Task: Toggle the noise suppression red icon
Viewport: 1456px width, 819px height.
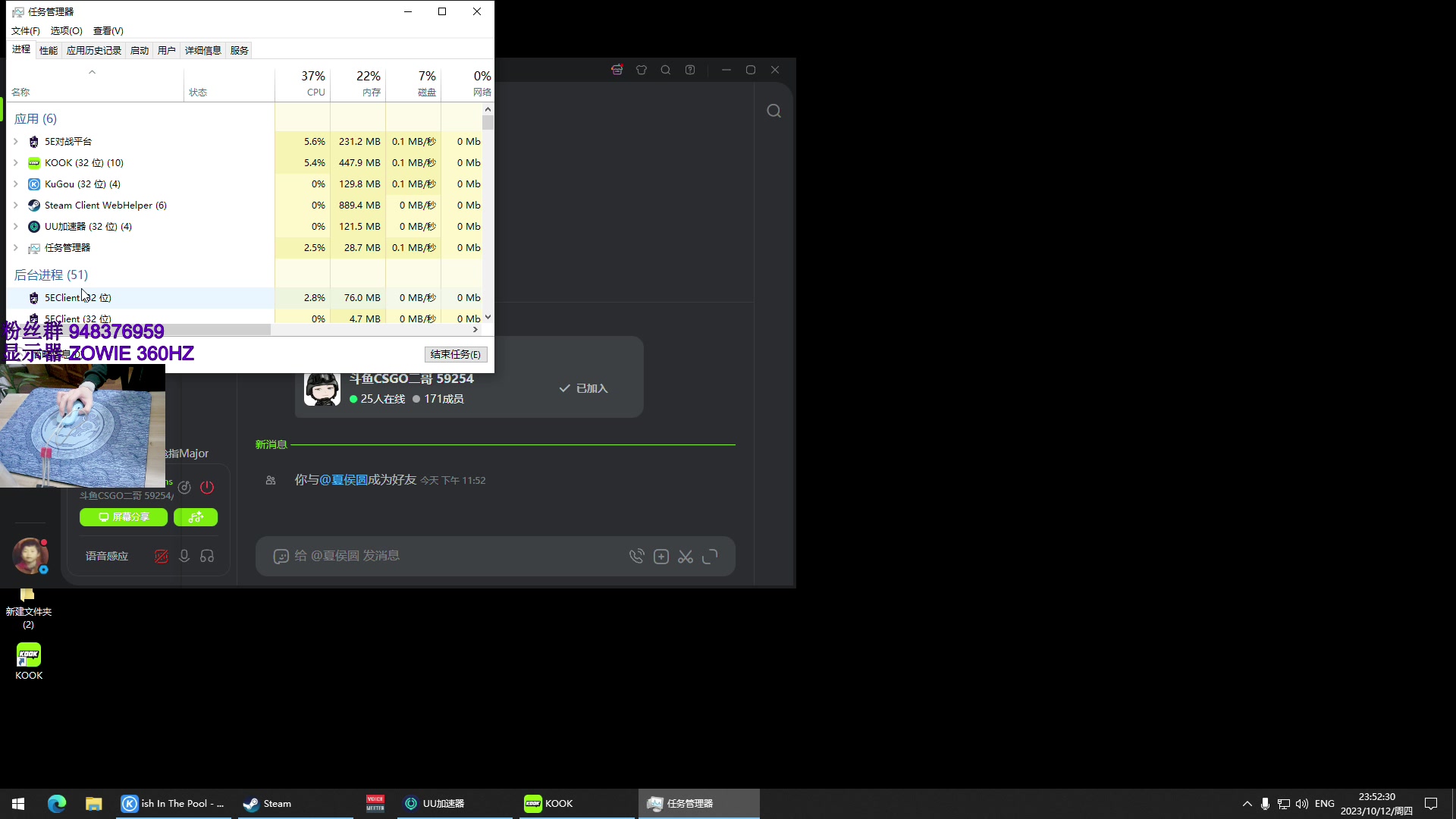Action: (x=162, y=557)
